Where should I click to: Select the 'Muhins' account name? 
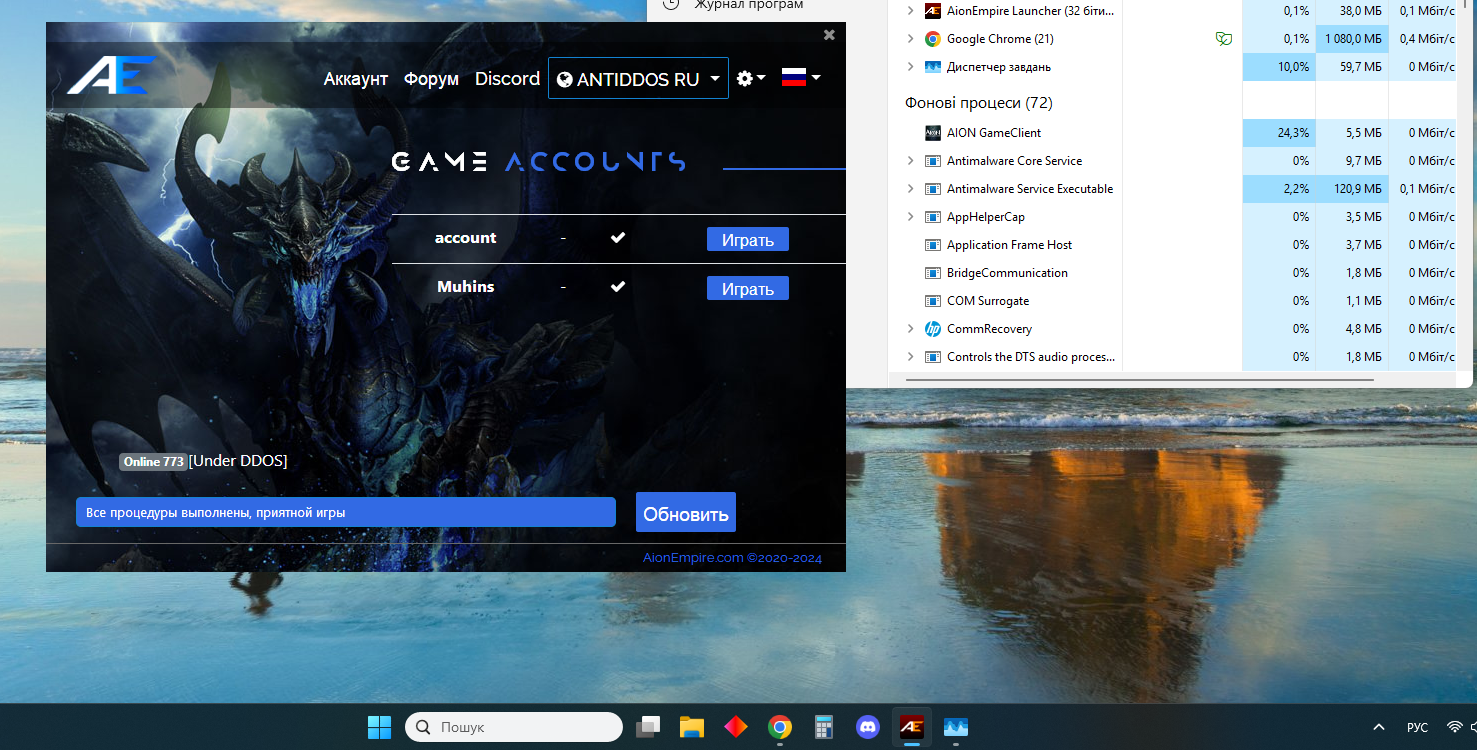[x=466, y=287]
